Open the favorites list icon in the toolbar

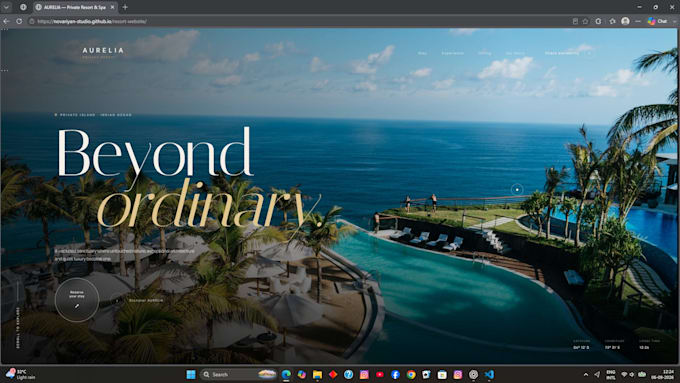[x=612, y=21]
